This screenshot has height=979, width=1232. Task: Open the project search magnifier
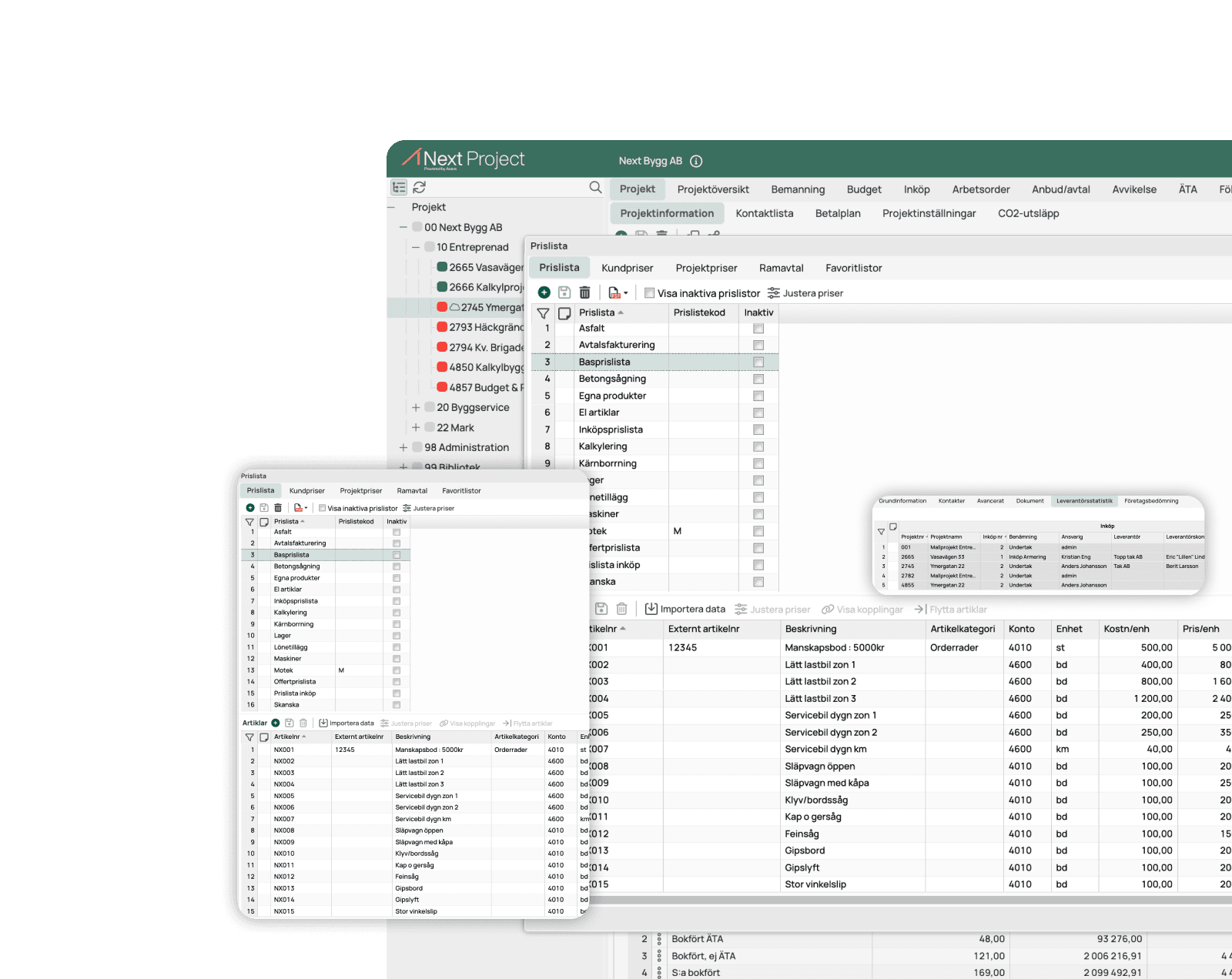tap(595, 187)
